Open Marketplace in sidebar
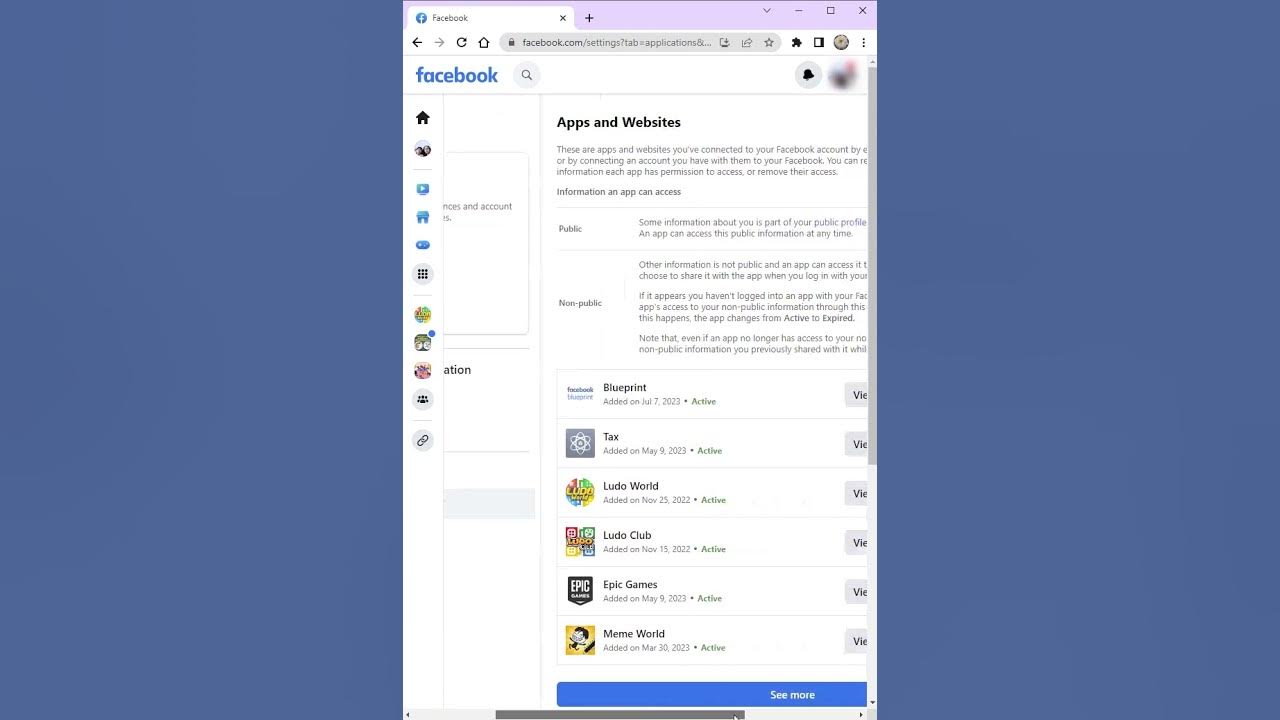 [x=423, y=217]
